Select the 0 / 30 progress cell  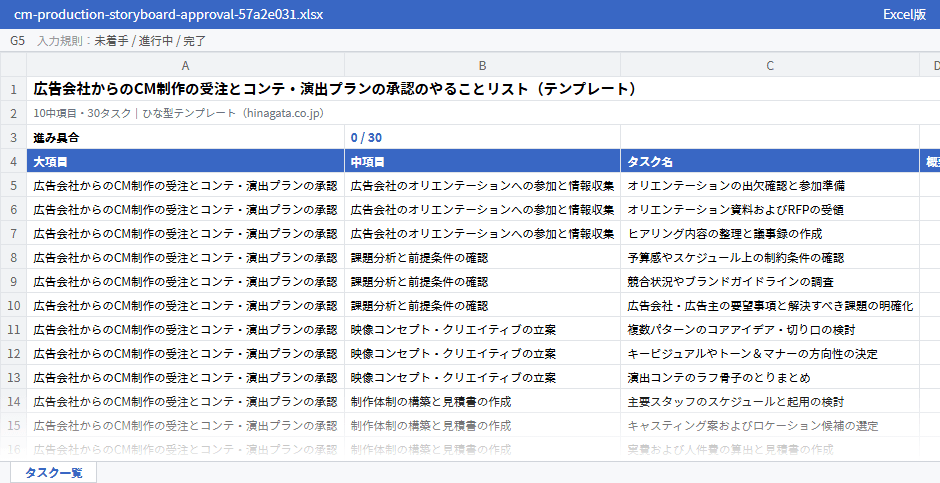click(482, 137)
